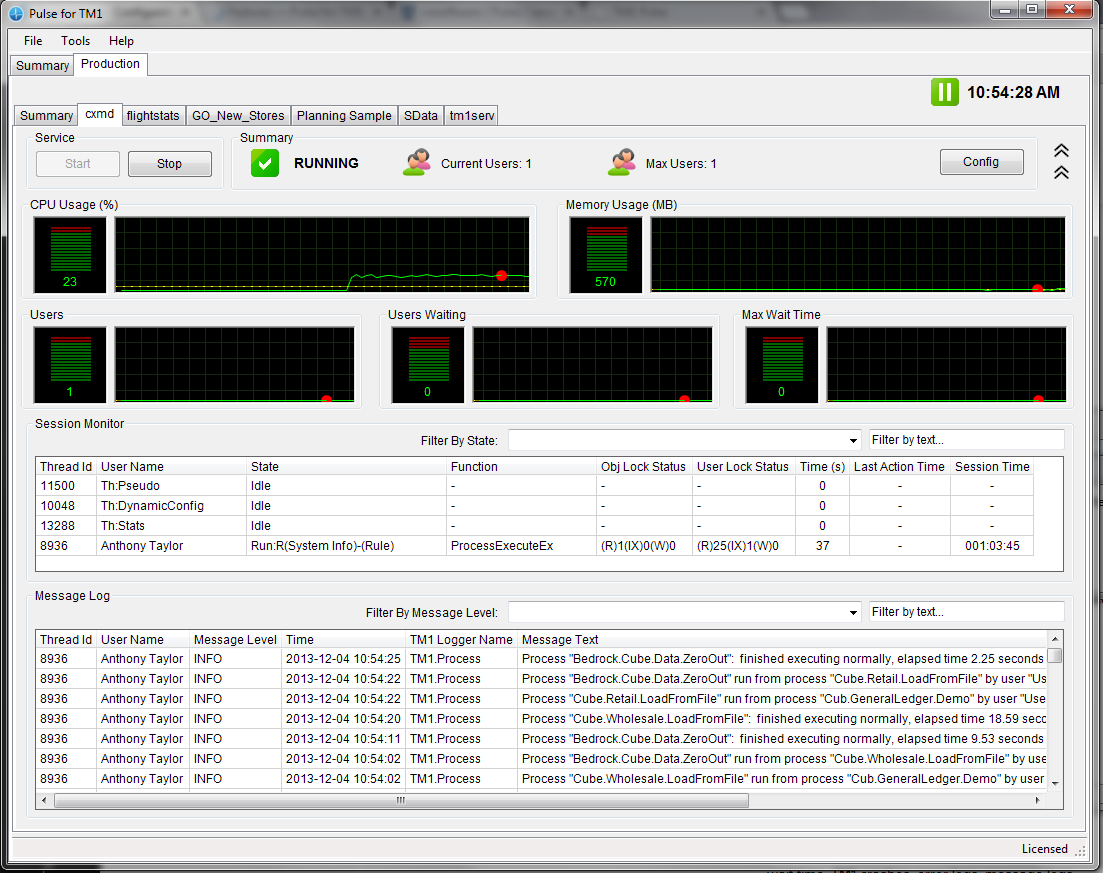Viewport: 1103px width, 873px height.
Task: Click the Message Log horizontal scrollbar
Action: 401,801
